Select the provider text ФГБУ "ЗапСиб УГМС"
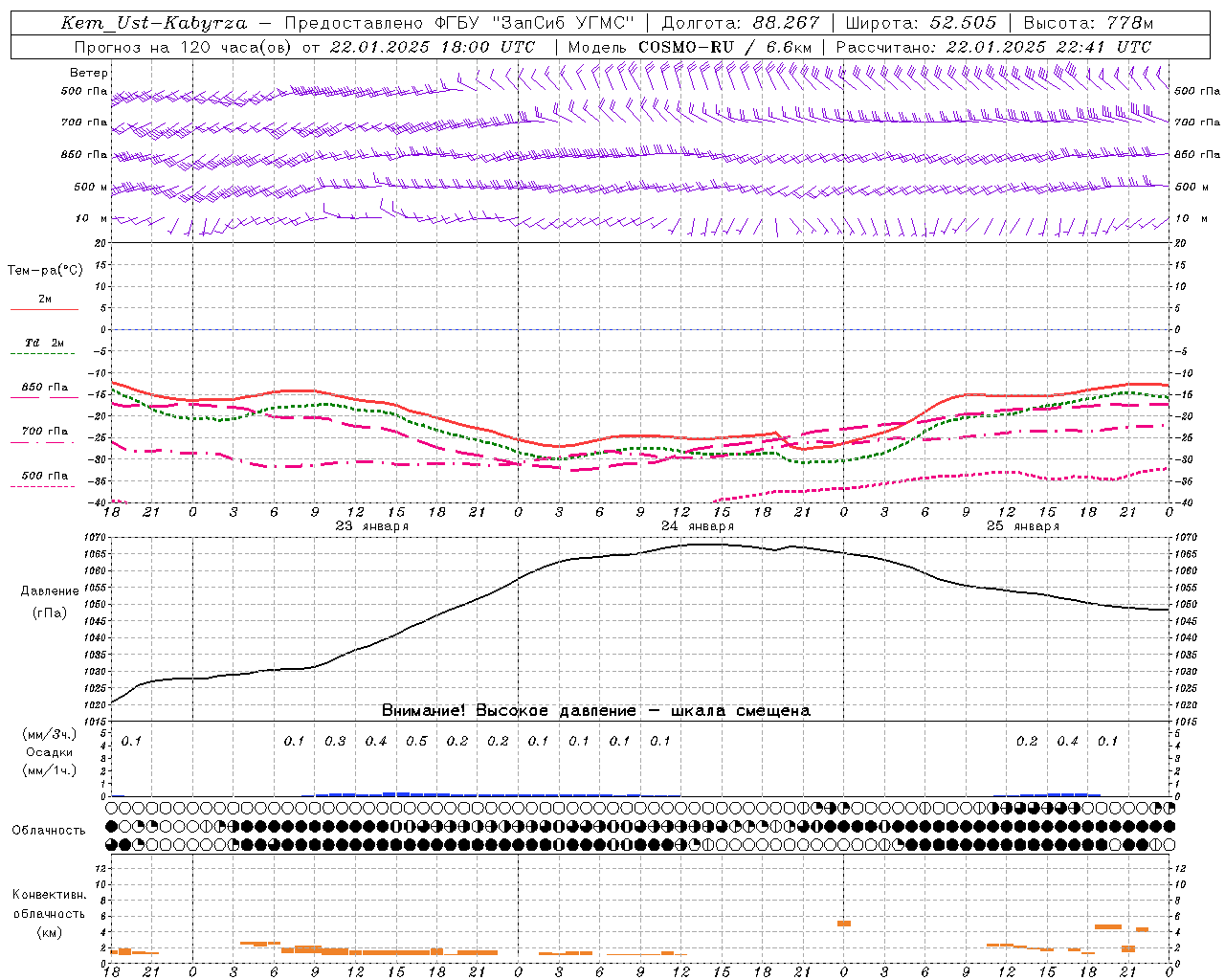 [x=537, y=23]
